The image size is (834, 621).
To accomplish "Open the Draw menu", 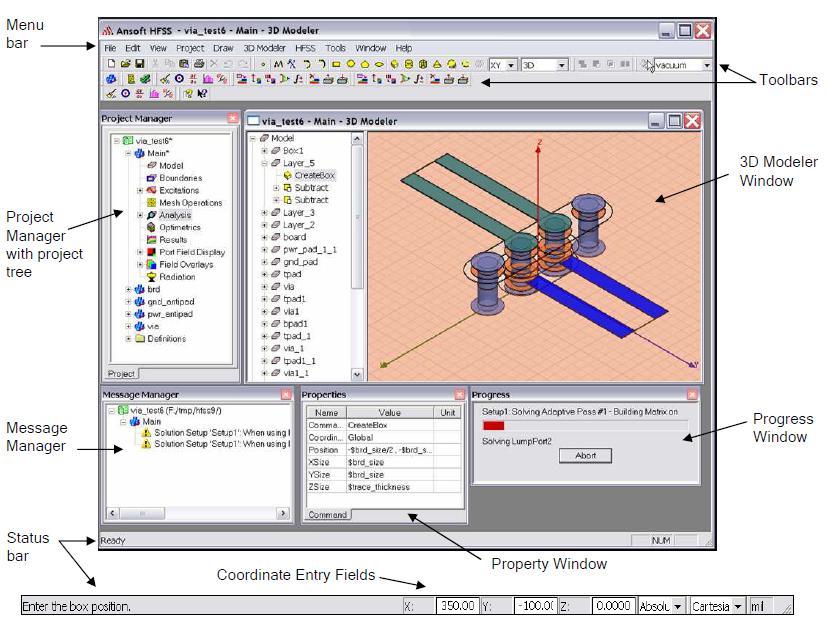I will [x=223, y=48].
